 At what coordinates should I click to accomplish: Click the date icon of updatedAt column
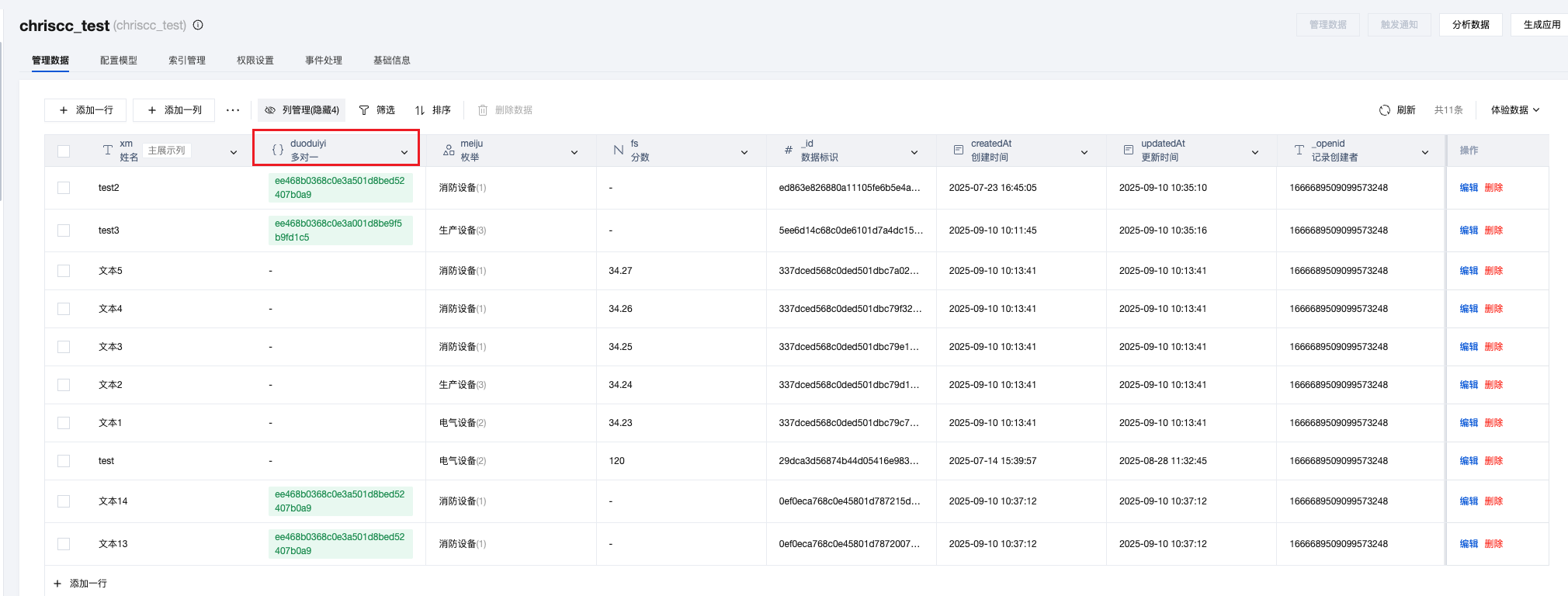click(1129, 150)
